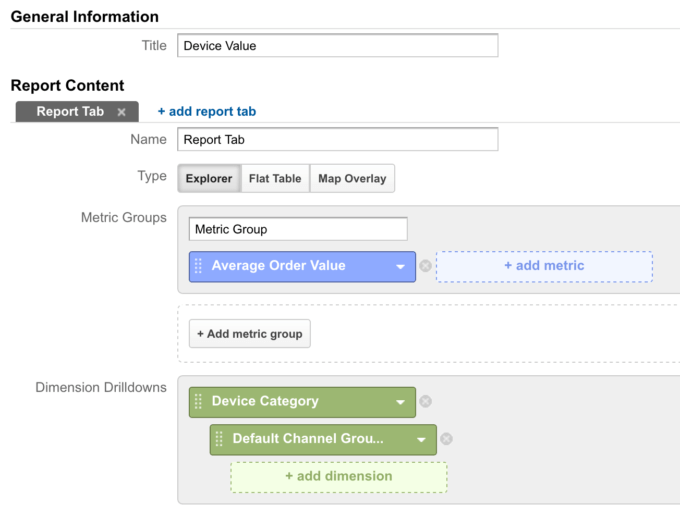Grab the Device Category drag handle
This screenshot has width=680, height=517.
pos(198,402)
